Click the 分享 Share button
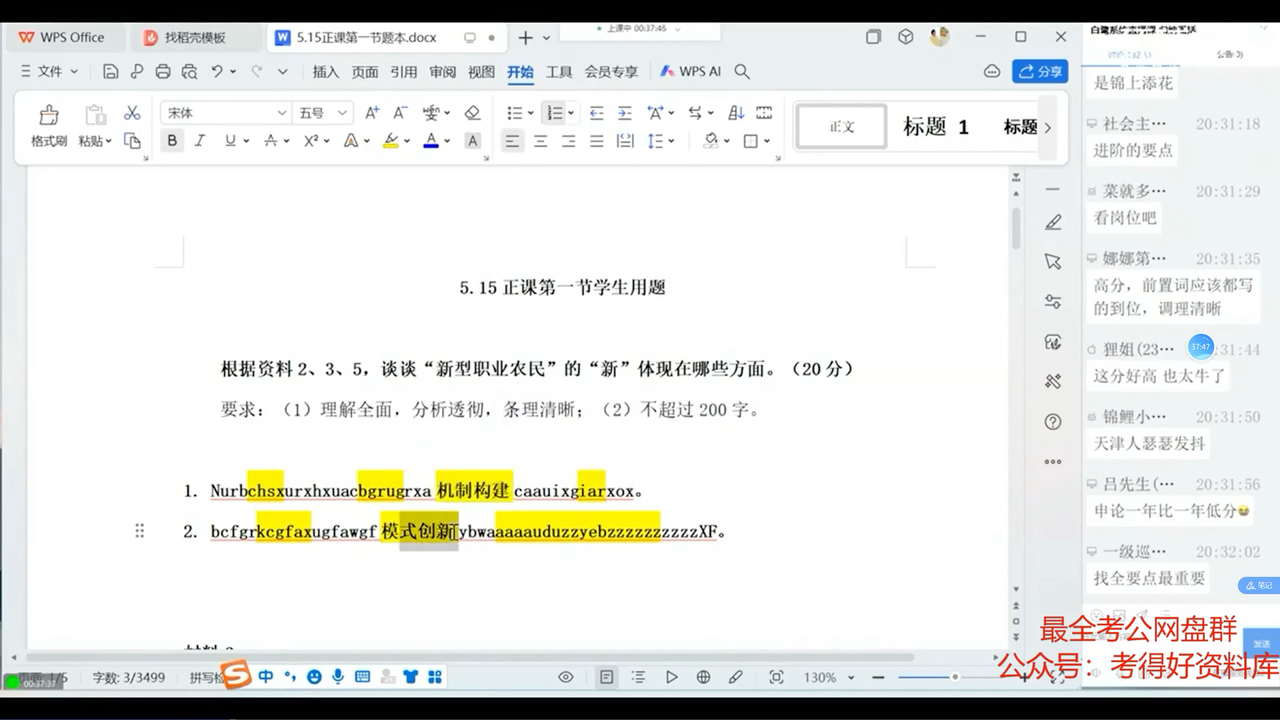 pyautogui.click(x=1040, y=72)
